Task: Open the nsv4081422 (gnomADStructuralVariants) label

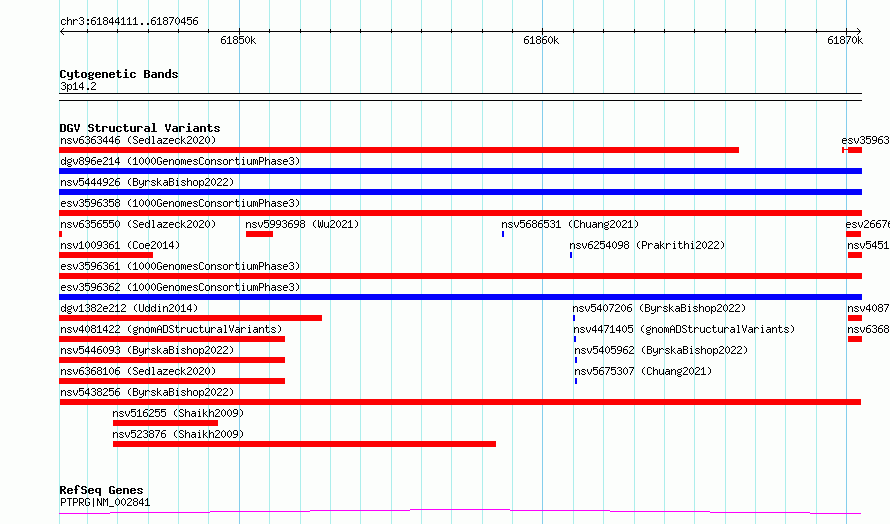Action: (171, 329)
